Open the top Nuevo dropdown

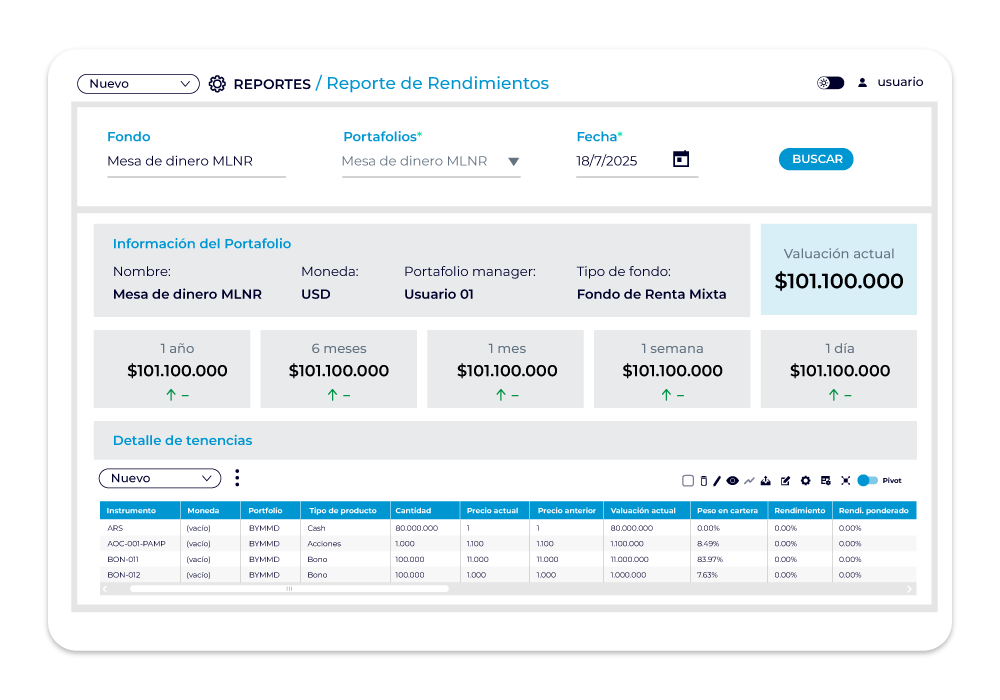[x=138, y=84]
